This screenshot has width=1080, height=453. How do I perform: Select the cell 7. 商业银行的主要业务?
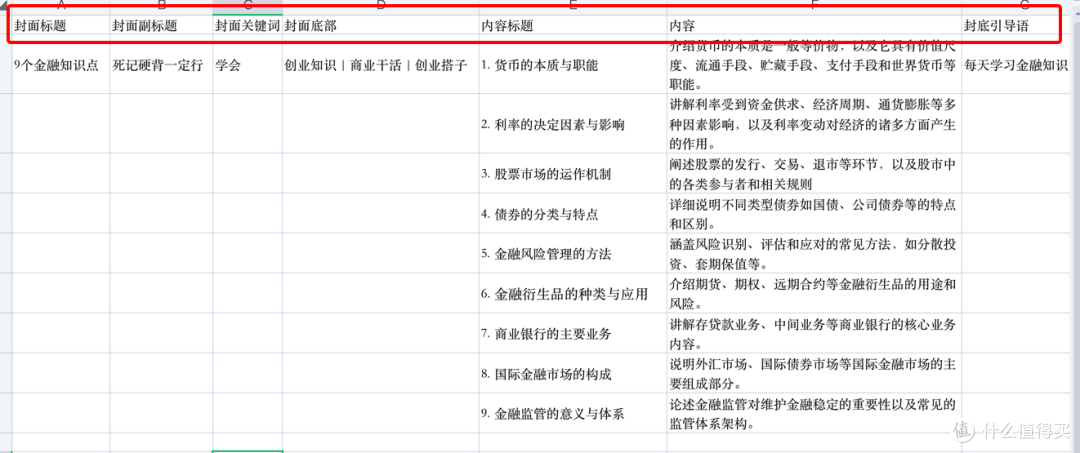pyautogui.click(x=573, y=334)
